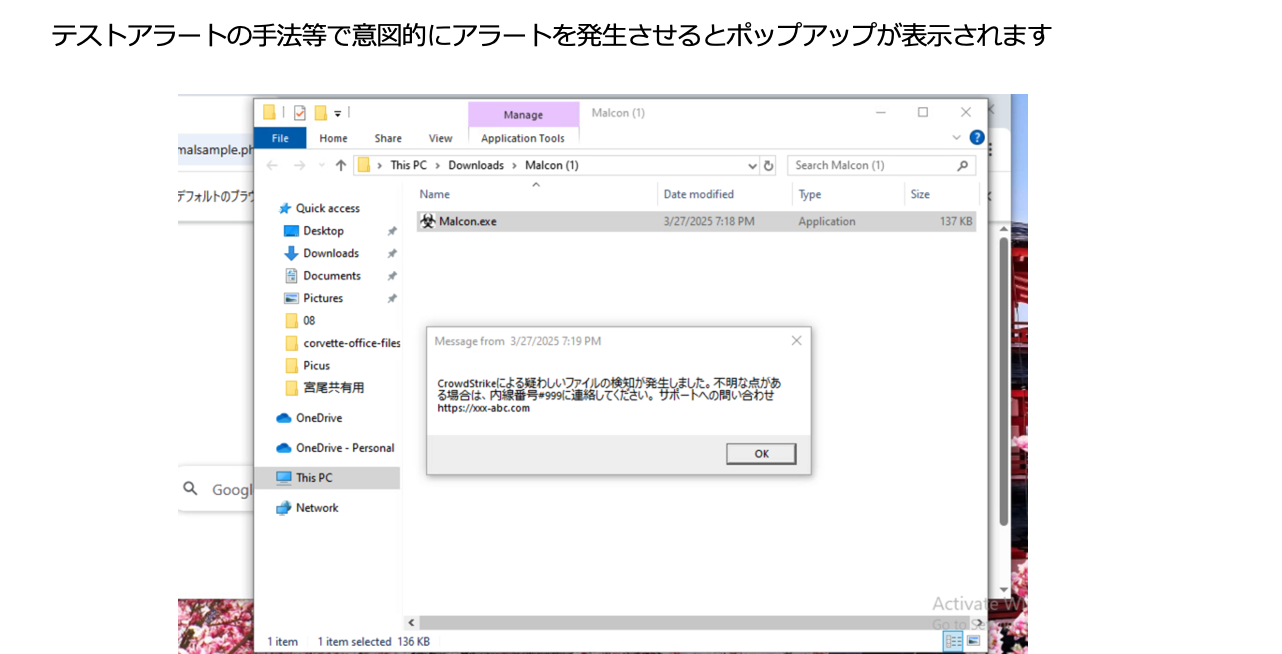
Task: Sort by the Date modified column
Action: [725, 195]
